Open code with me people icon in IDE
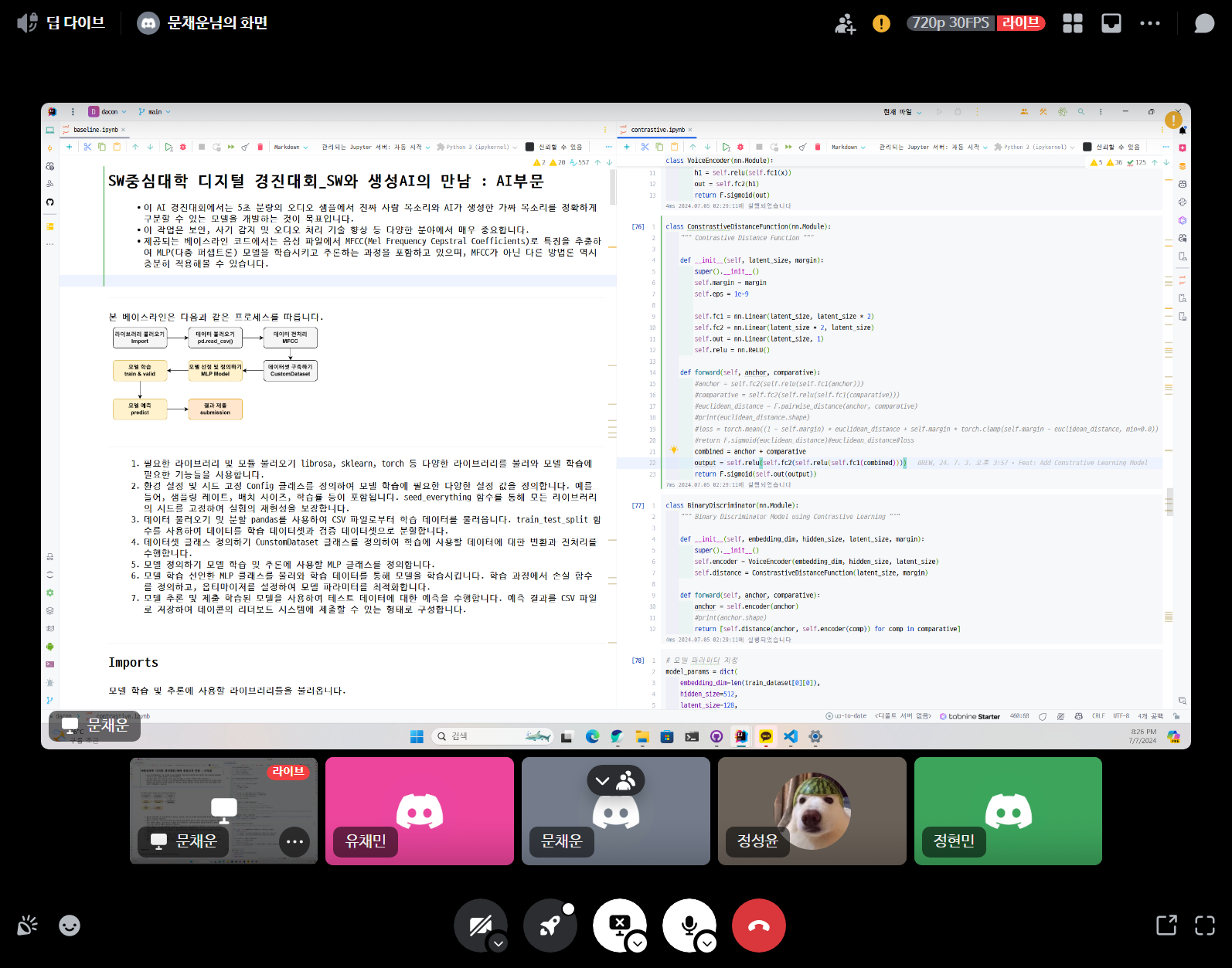This screenshot has width=1232, height=968. point(1024,111)
